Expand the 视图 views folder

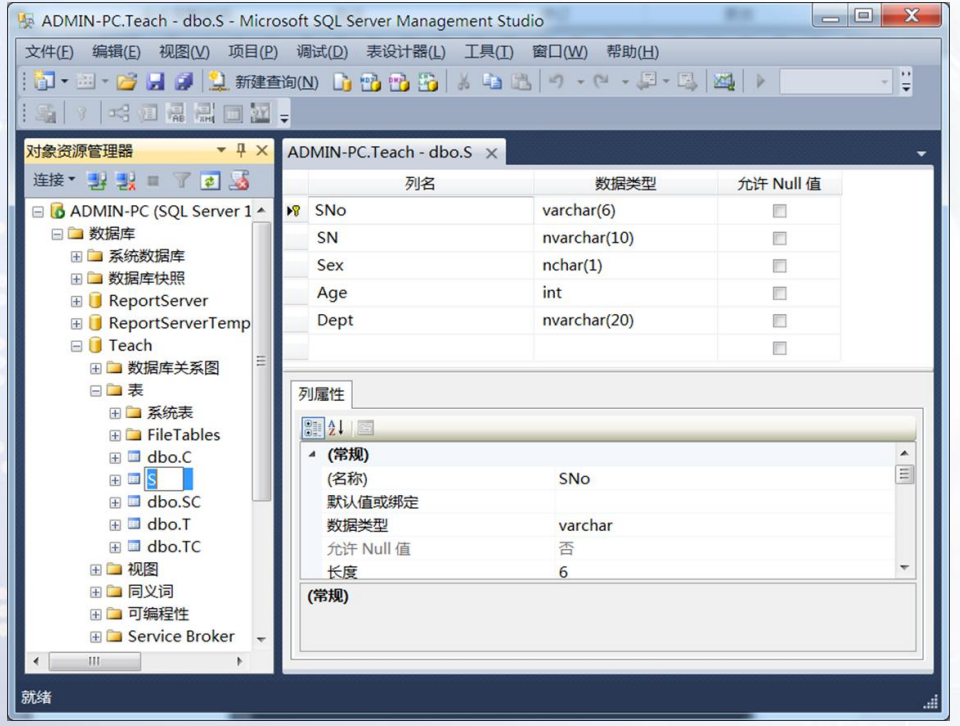(96, 570)
